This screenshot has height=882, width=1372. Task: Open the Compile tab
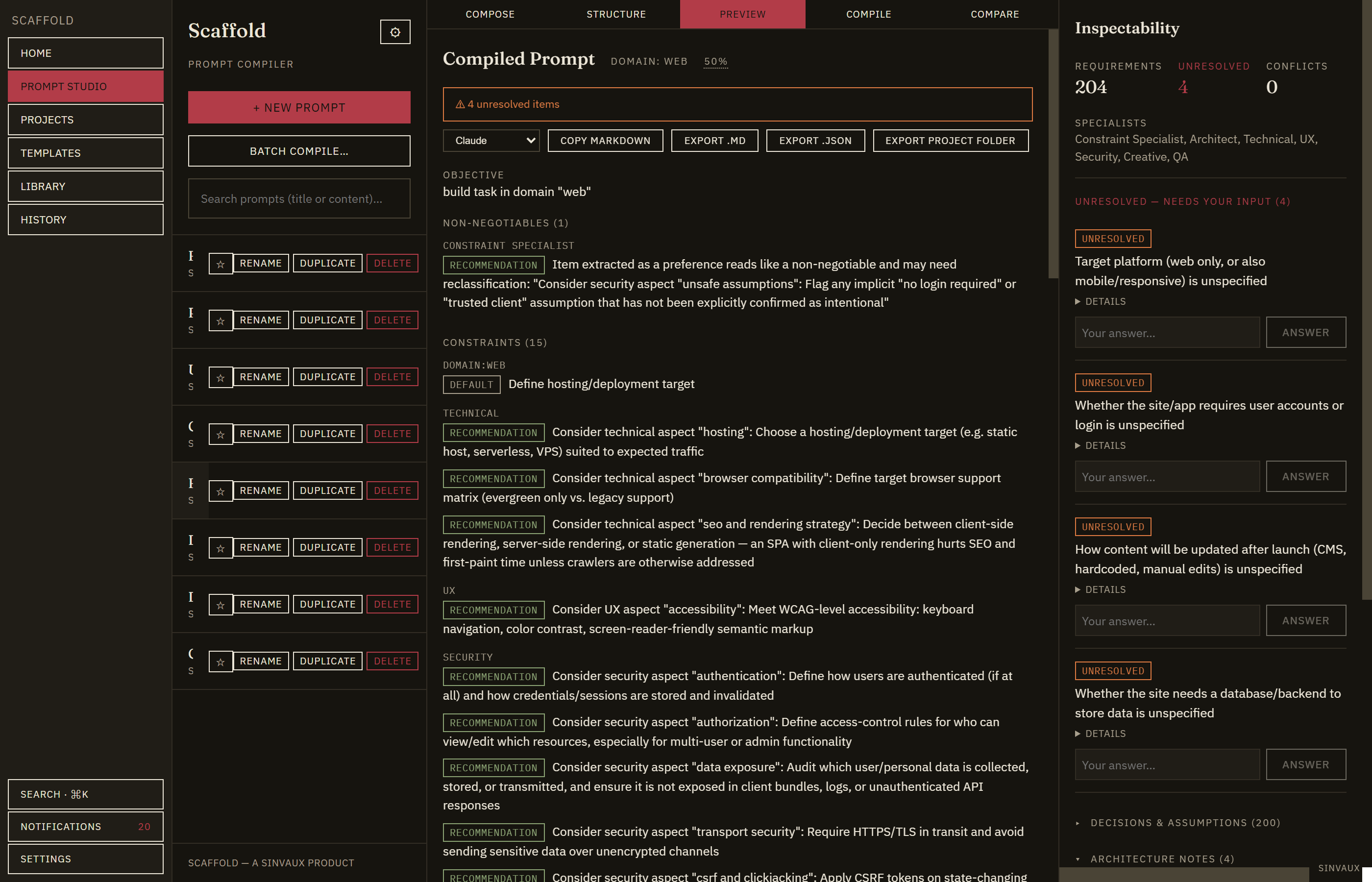(869, 14)
